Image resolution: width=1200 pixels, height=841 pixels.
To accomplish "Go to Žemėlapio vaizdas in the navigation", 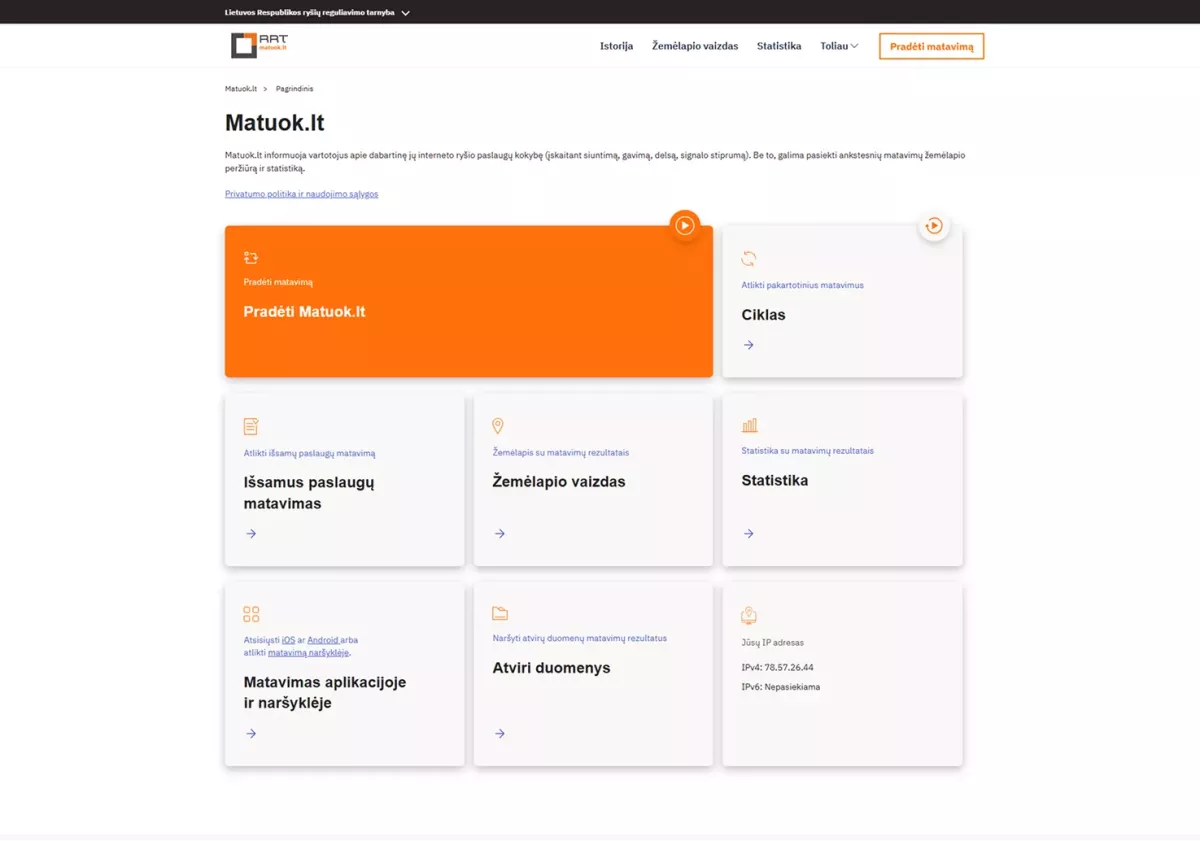I will tap(695, 46).
